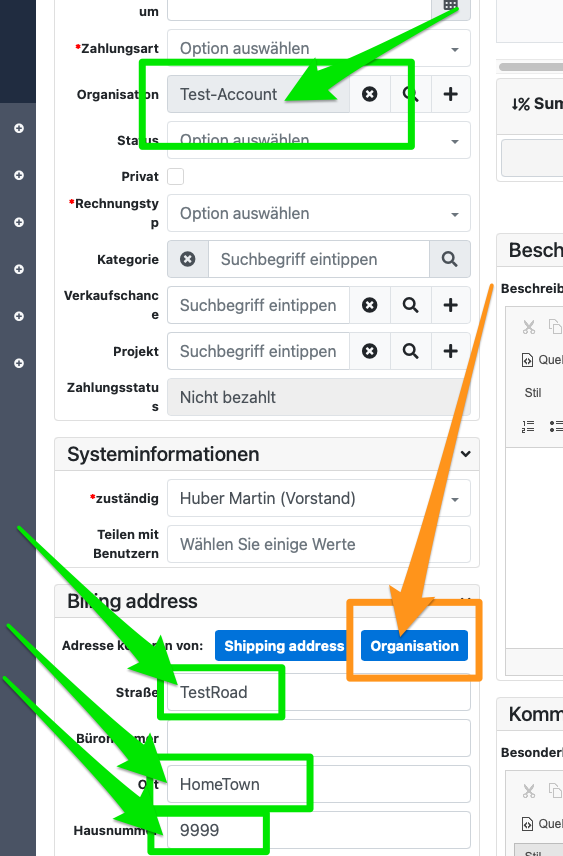Viewport: 563px width, 856px height.
Task: Open the Zahlungsart dropdown
Action: pyautogui.click(x=319, y=49)
